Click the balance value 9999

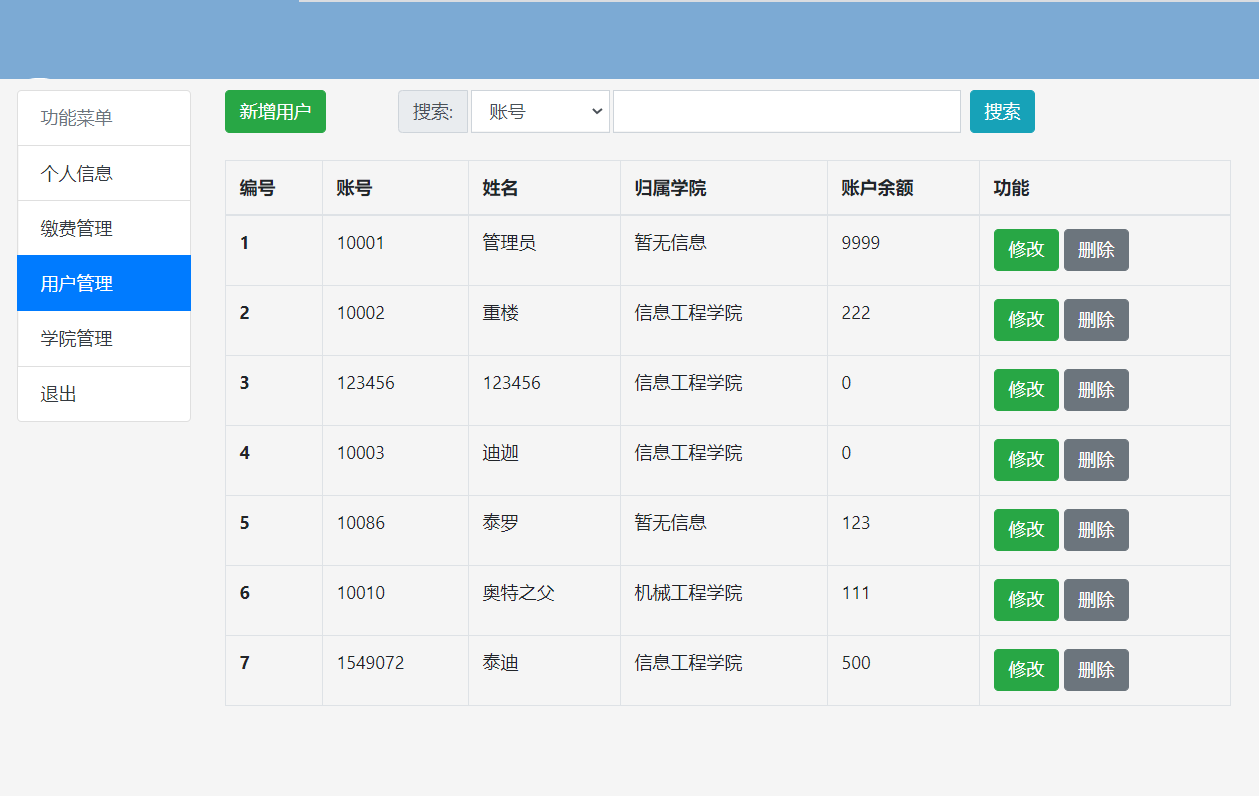[860, 243]
